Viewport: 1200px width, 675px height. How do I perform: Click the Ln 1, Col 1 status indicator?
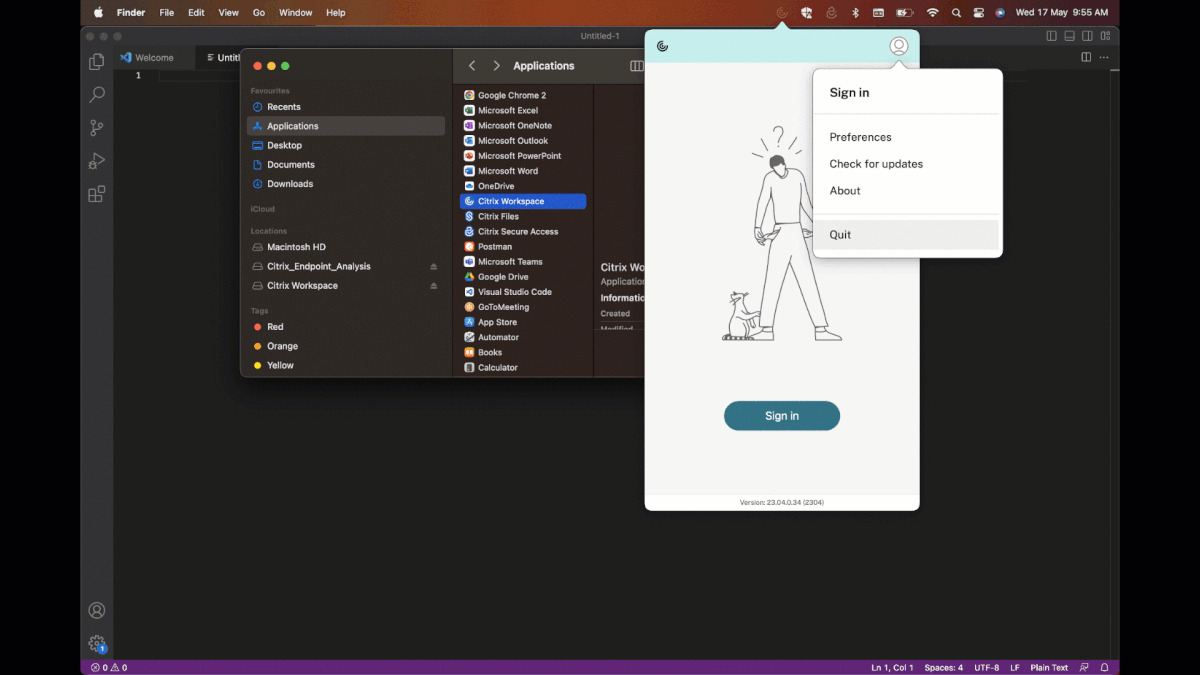coord(890,667)
